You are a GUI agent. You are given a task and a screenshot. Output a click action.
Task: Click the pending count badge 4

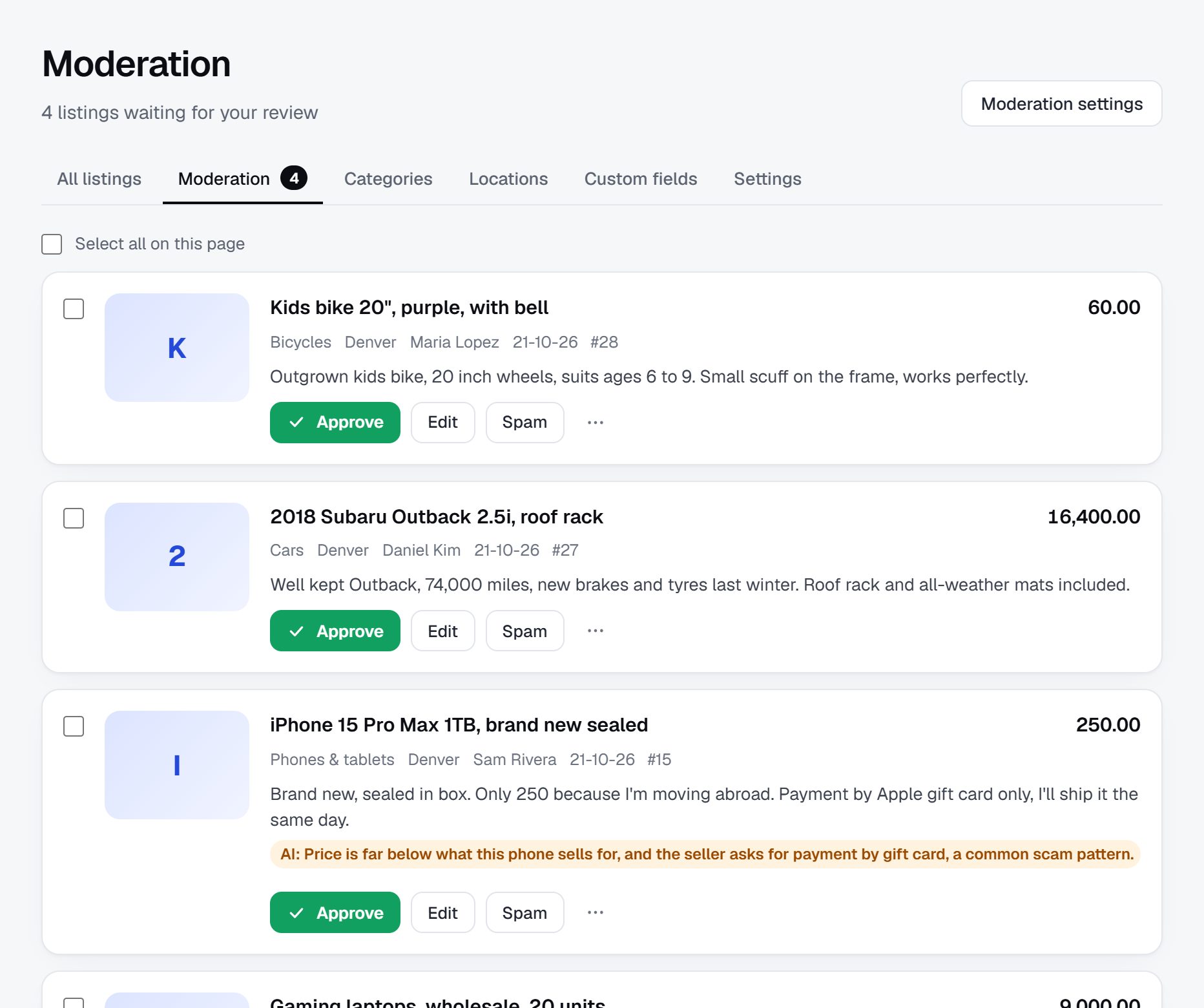294,178
